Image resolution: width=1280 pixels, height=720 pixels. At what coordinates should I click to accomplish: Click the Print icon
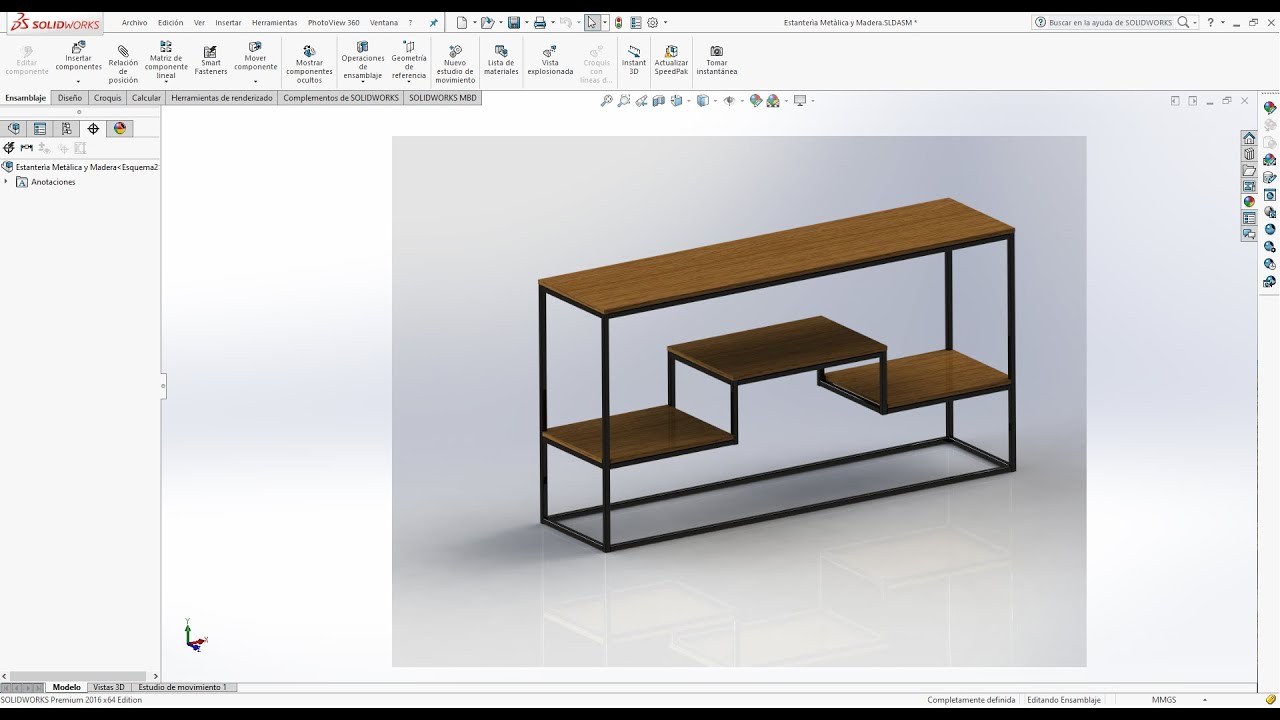(539, 22)
